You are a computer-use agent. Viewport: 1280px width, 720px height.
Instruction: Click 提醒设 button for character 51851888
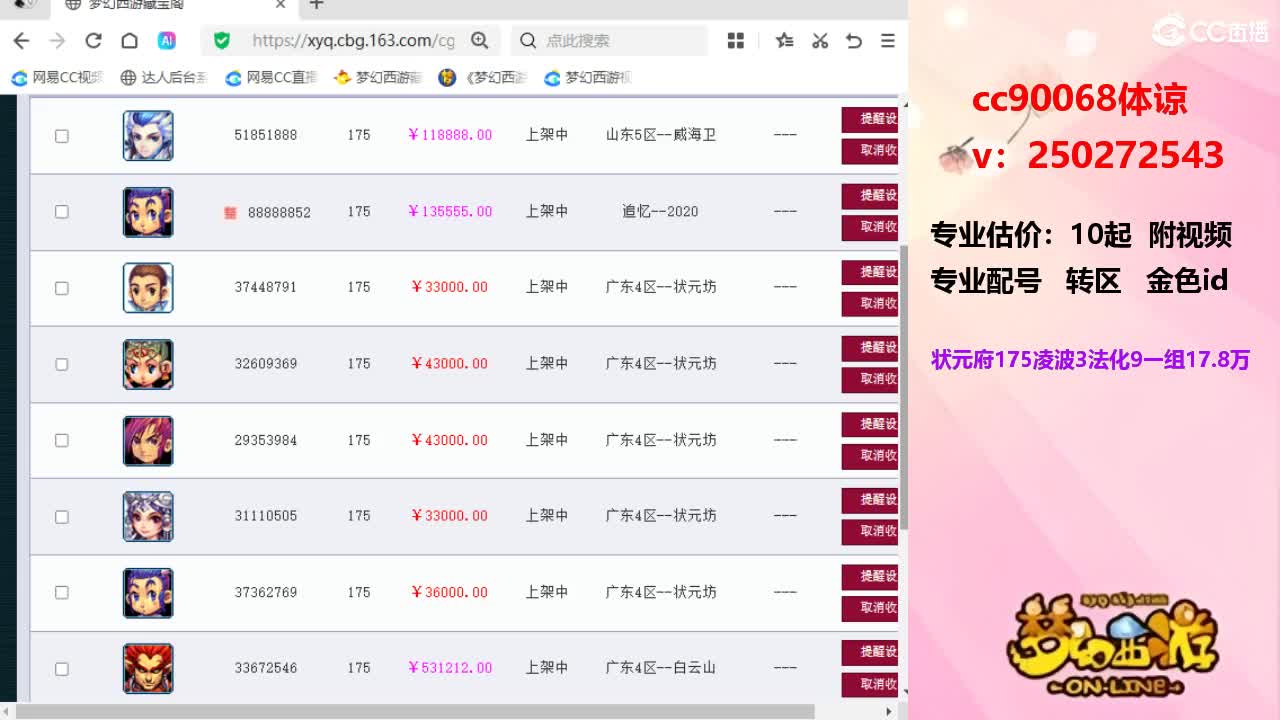coord(870,119)
